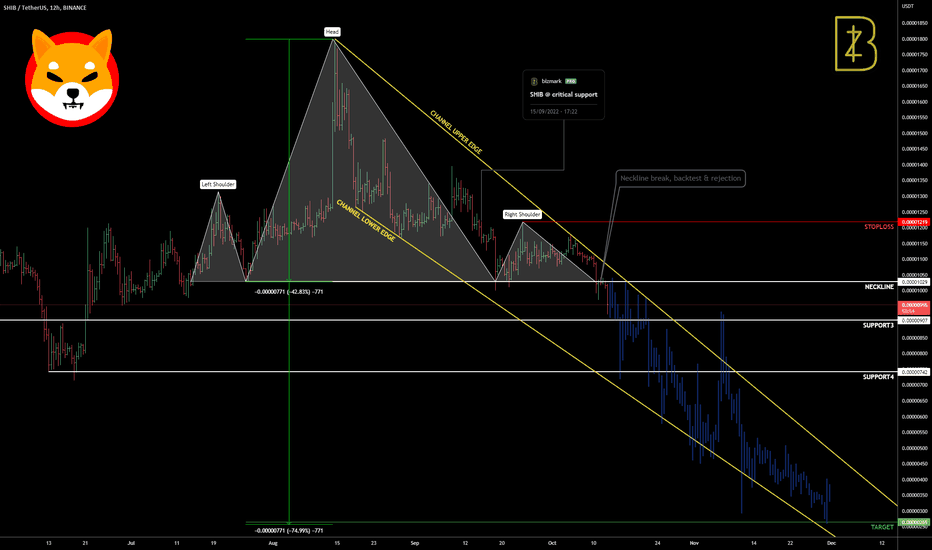
Task: Click the 15/09/2022 - 17:22 timestamp
Action: pyautogui.click(x=553, y=112)
